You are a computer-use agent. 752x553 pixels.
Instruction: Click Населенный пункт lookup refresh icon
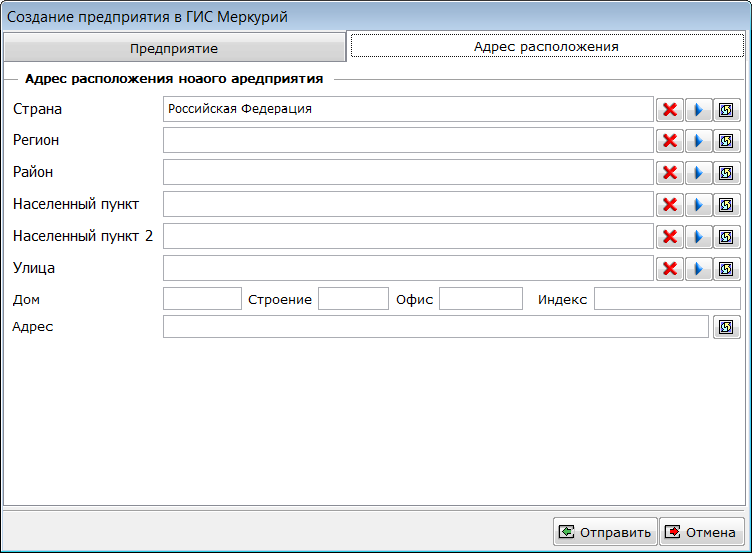pos(727,205)
